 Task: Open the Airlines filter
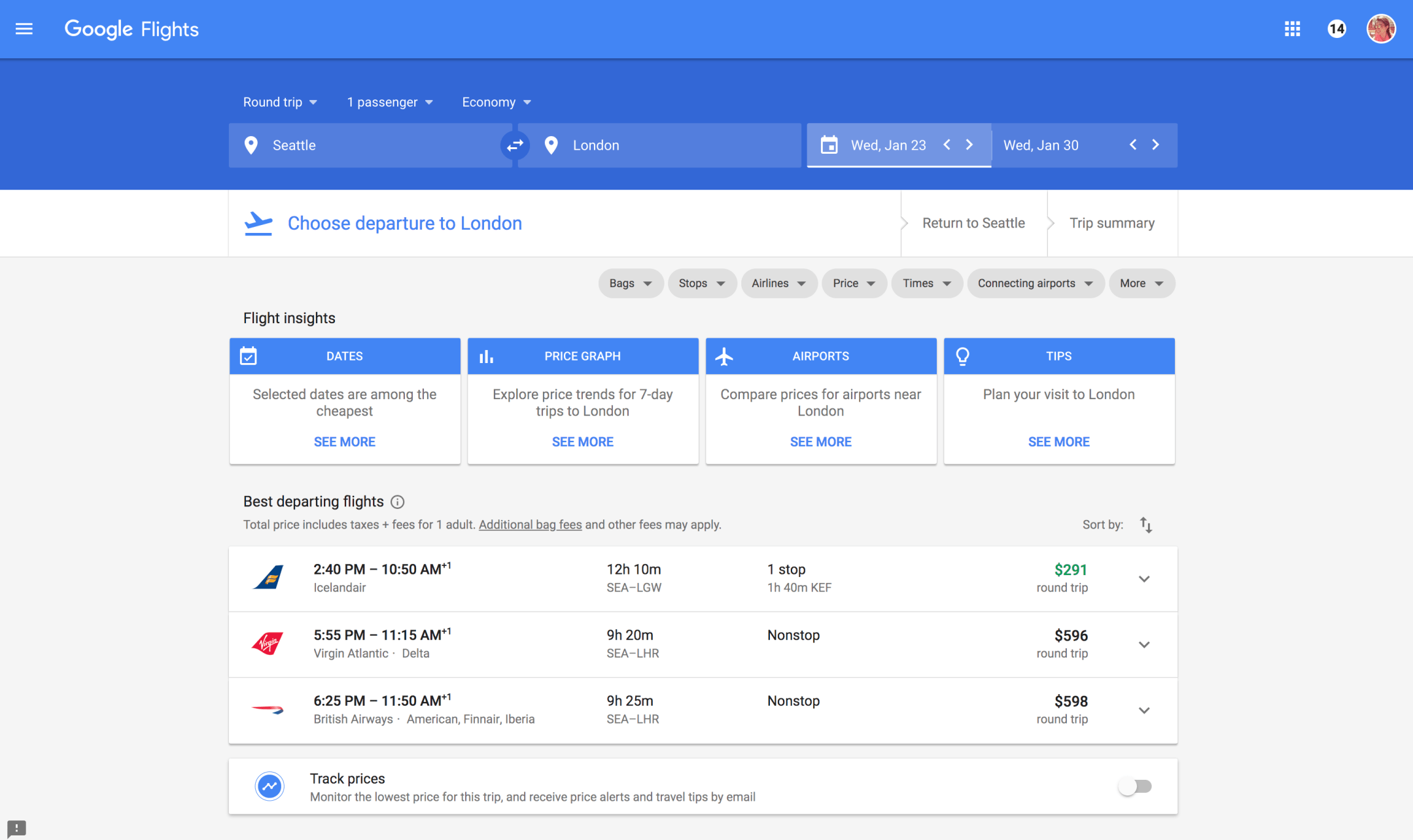pos(778,283)
